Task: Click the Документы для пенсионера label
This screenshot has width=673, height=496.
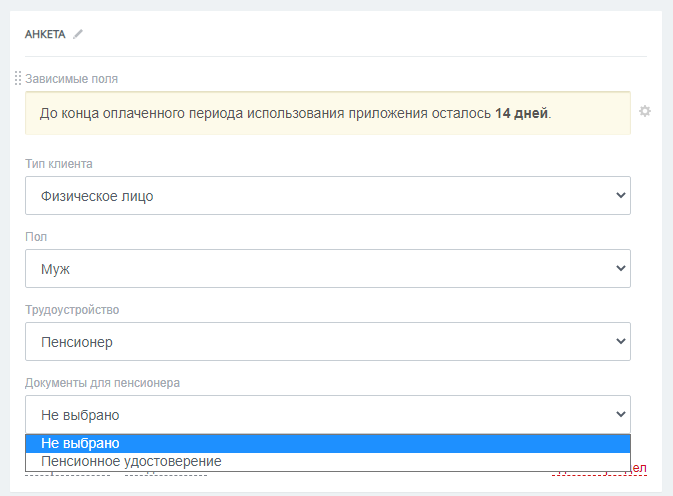Action: pos(102,383)
